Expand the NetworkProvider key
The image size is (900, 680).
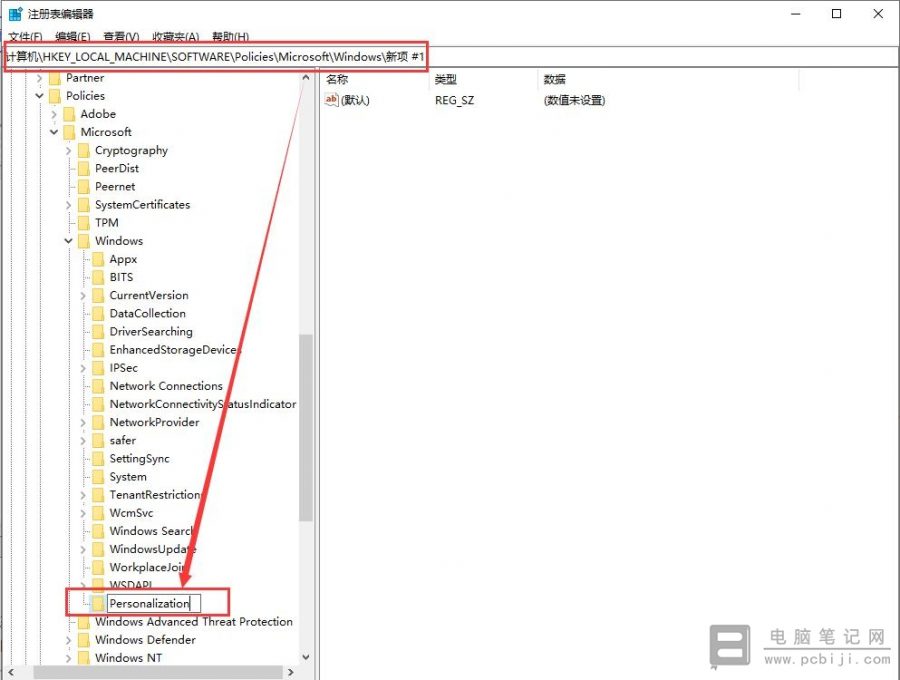83,422
